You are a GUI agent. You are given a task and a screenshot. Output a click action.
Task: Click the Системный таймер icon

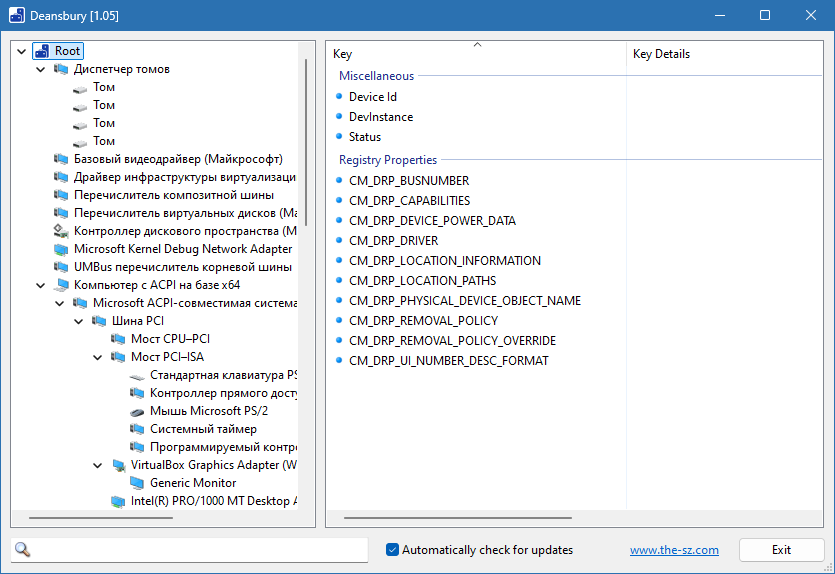[x=137, y=429]
